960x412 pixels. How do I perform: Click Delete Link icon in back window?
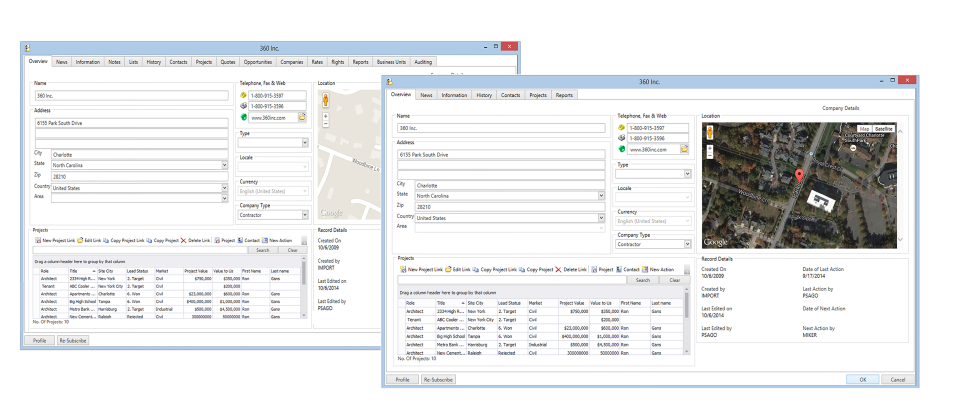click(x=183, y=241)
